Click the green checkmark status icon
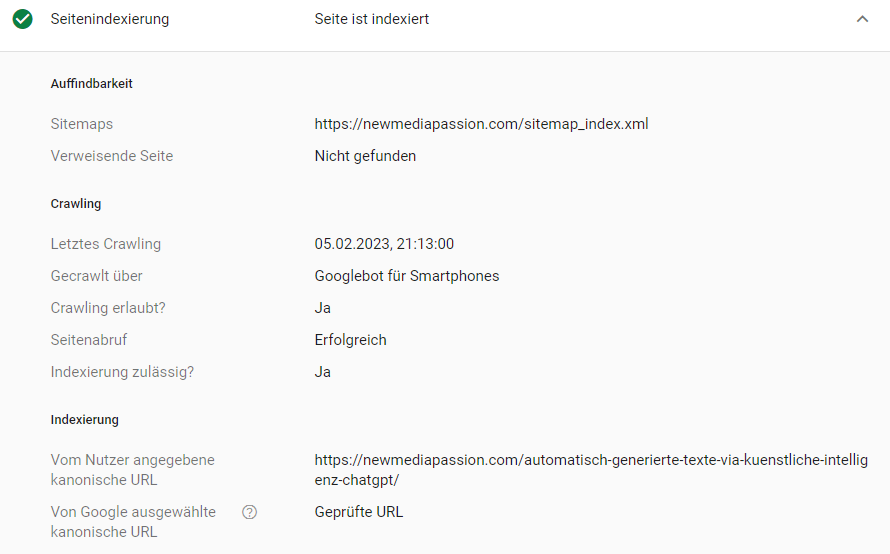Screen dimensions: 890x554 pos(23,19)
